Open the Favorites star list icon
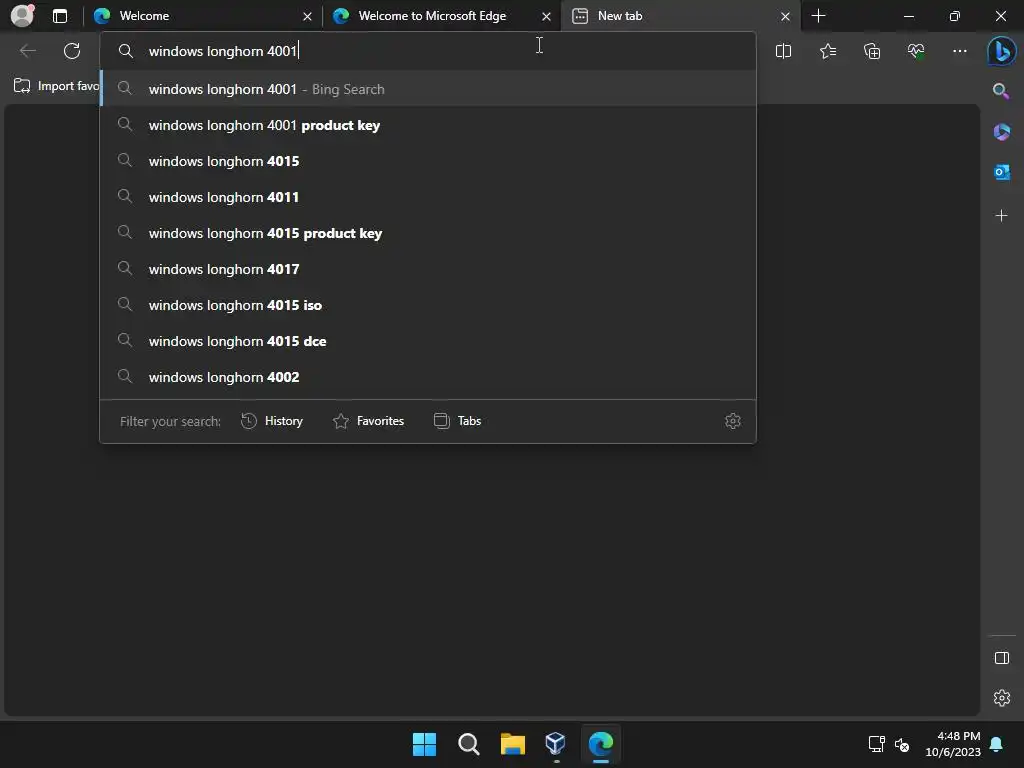 tap(827, 51)
